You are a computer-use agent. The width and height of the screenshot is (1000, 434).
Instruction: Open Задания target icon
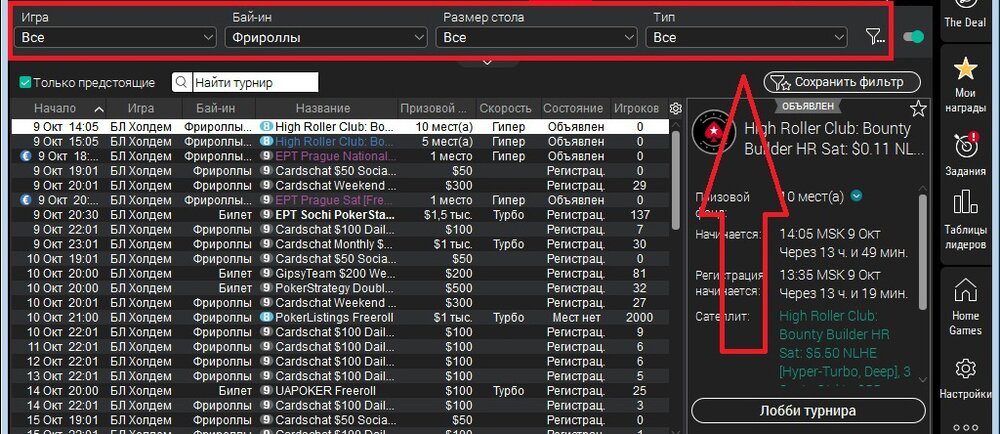click(965, 145)
